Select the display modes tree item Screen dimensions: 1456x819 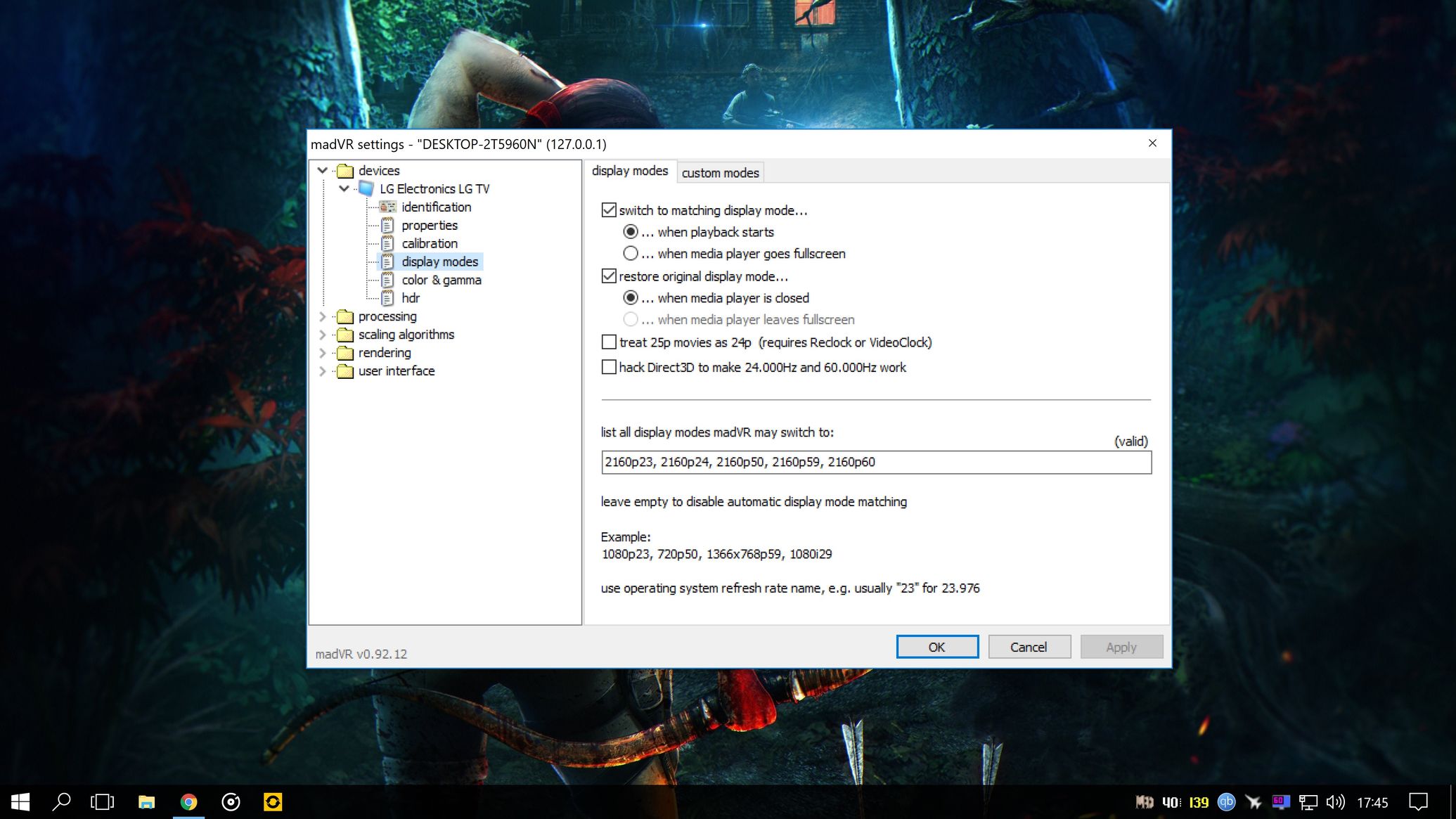(x=440, y=262)
